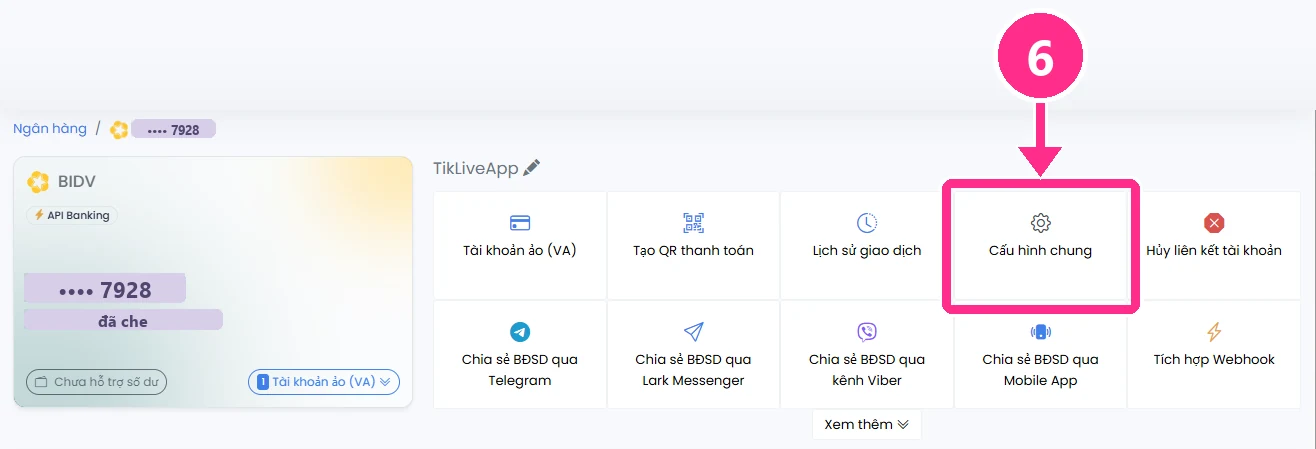The image size is (1316, 449).
Task: Select Chia sẻ BĐSD qua Mobile App label
Action: [x=1040, y=370]
